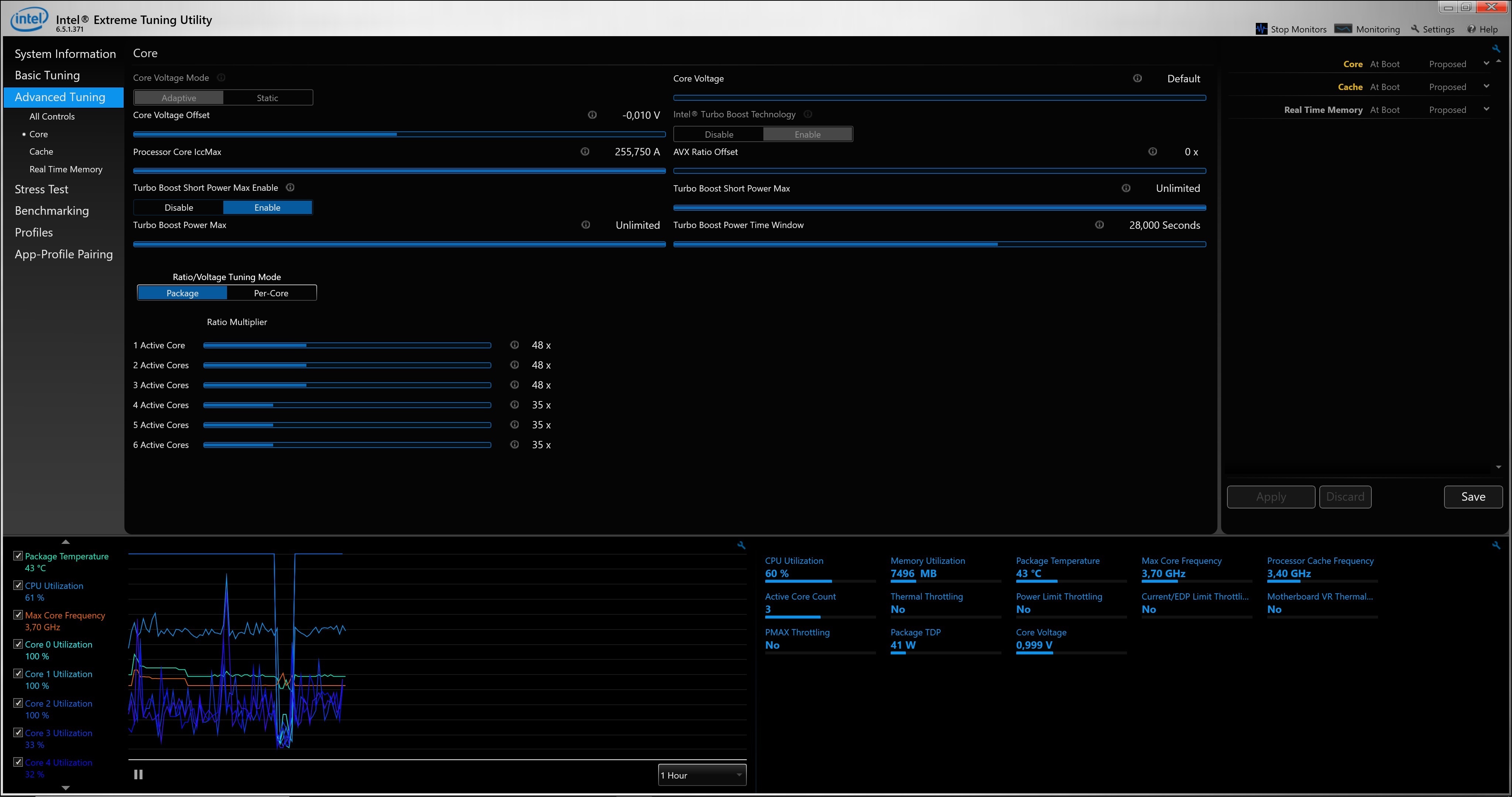Adjust the Core Voltage Offset slider
The width and height of the screenshot is (1512, 797).
399,134
